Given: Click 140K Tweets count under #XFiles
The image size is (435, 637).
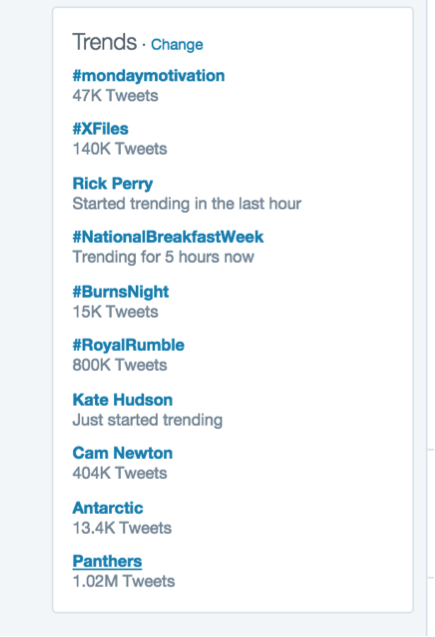Looking at the screenshot, I should (x=120, y=149).
